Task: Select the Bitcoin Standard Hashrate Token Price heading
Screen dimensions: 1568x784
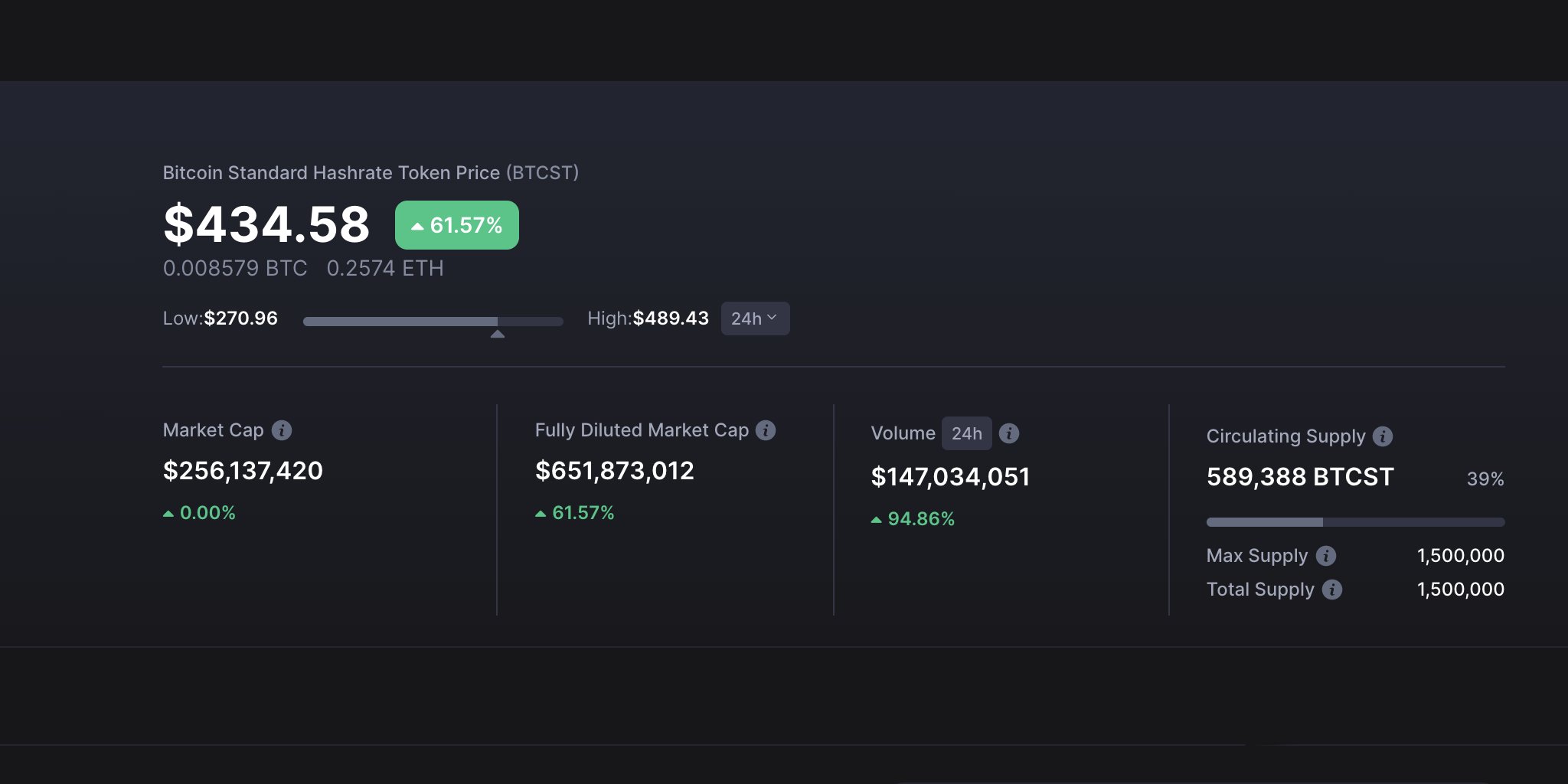Action: pos(371,173)
